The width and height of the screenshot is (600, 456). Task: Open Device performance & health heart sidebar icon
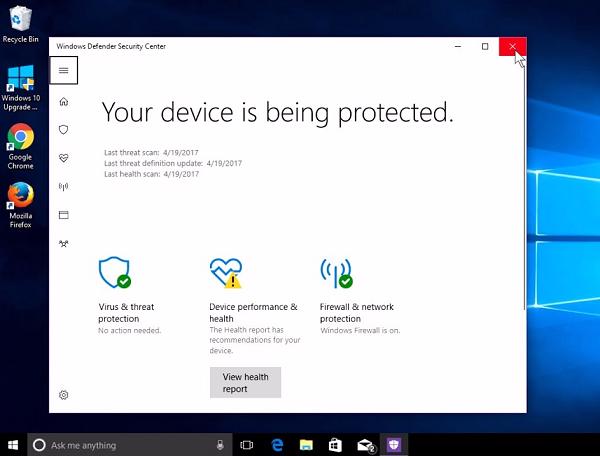64,158
